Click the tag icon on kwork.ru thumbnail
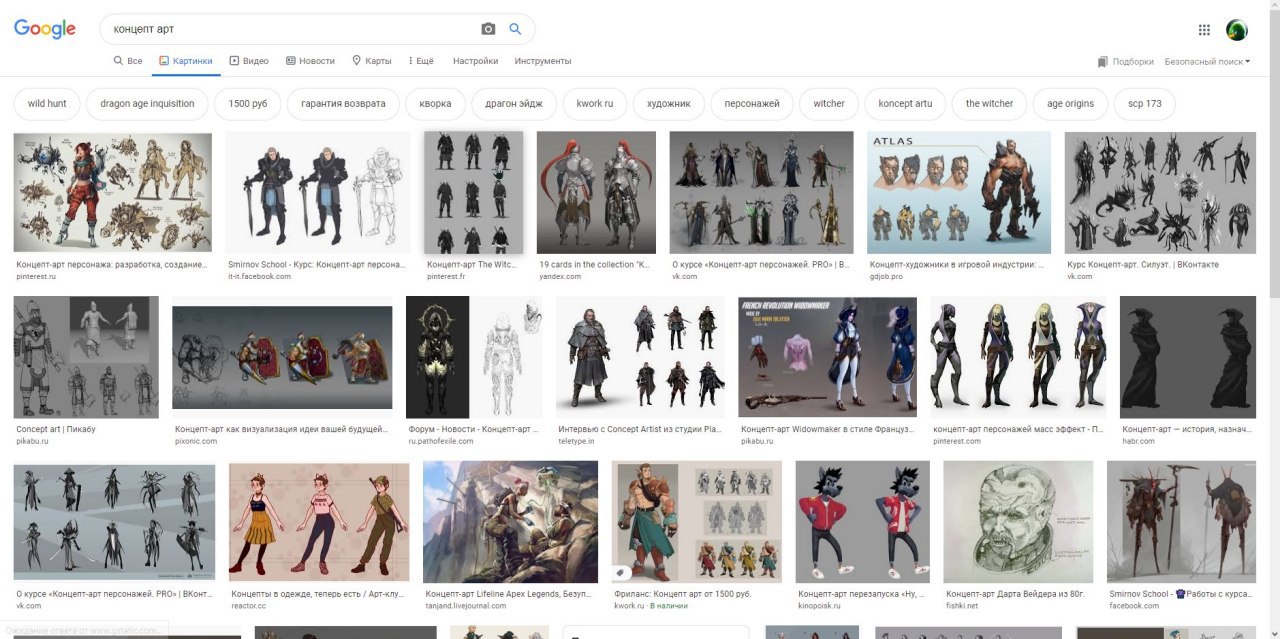 tap(620, 573)
